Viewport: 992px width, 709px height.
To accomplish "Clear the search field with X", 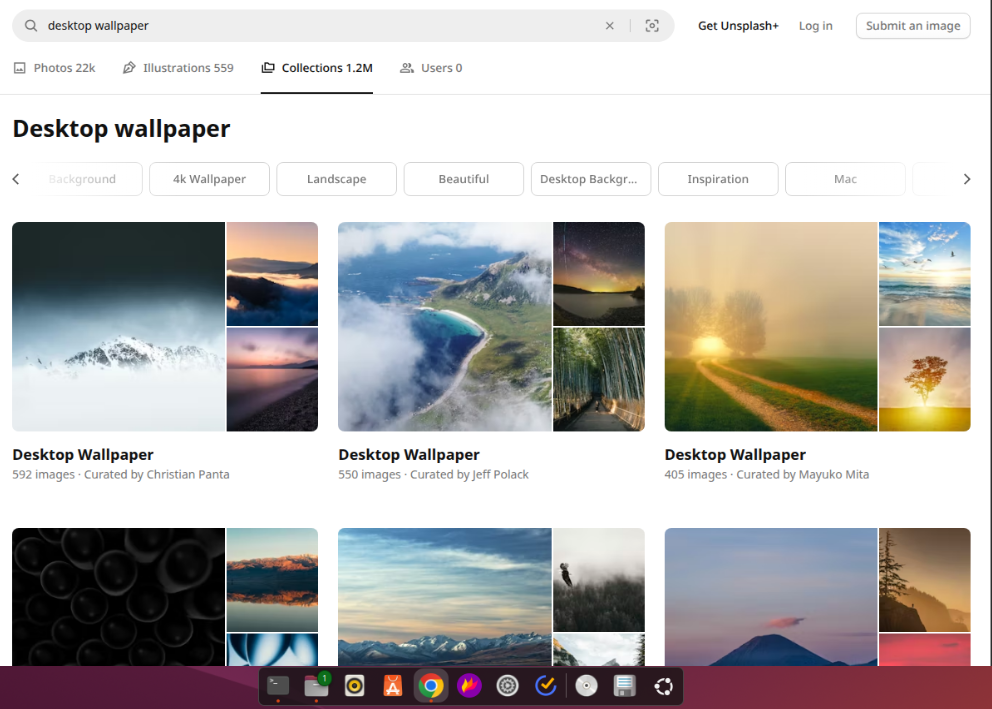I will point(609,26).
